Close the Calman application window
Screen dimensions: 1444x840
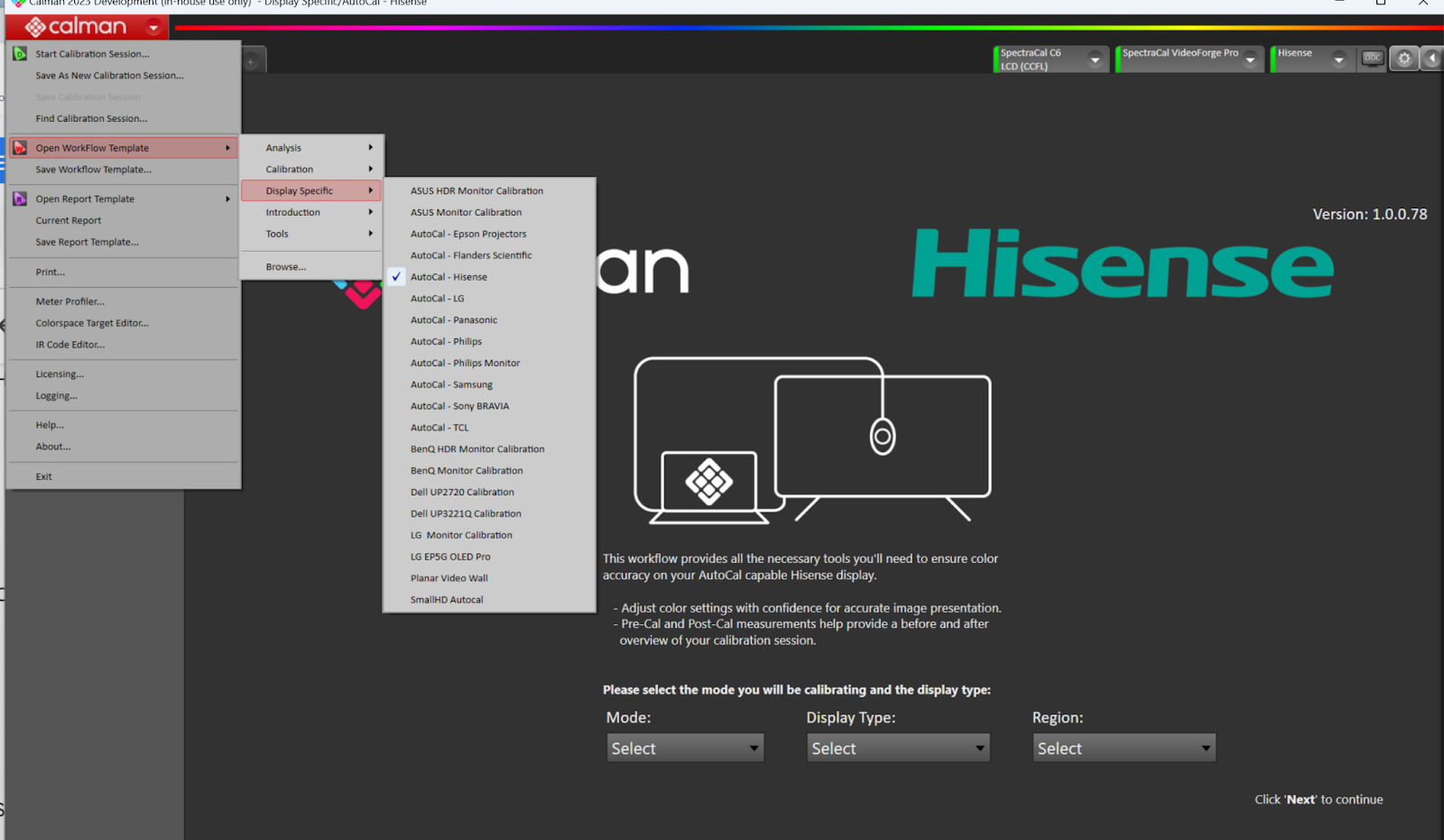point(1423,4)
